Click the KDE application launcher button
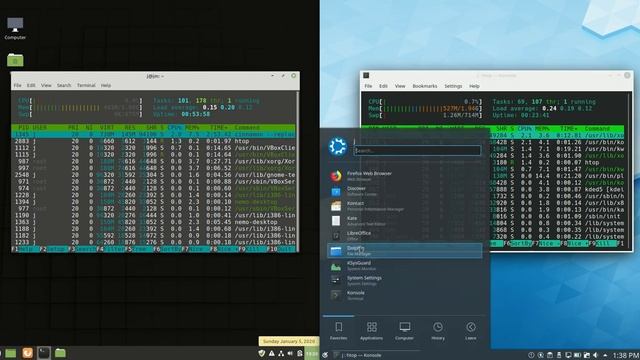 325,355
